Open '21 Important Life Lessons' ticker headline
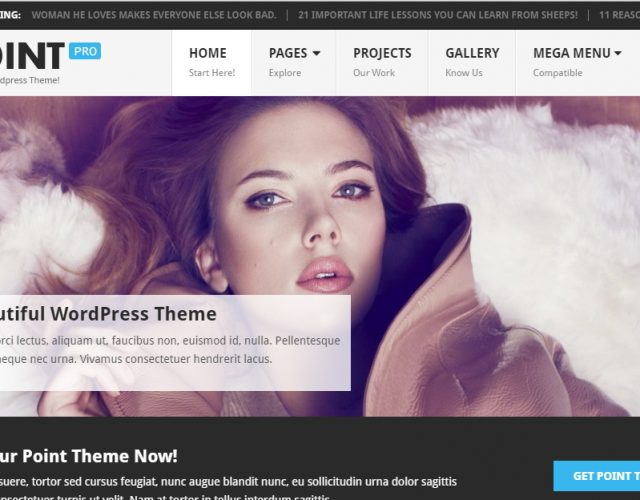This screenshot has height=500, width=640. (x=438, y=15)
